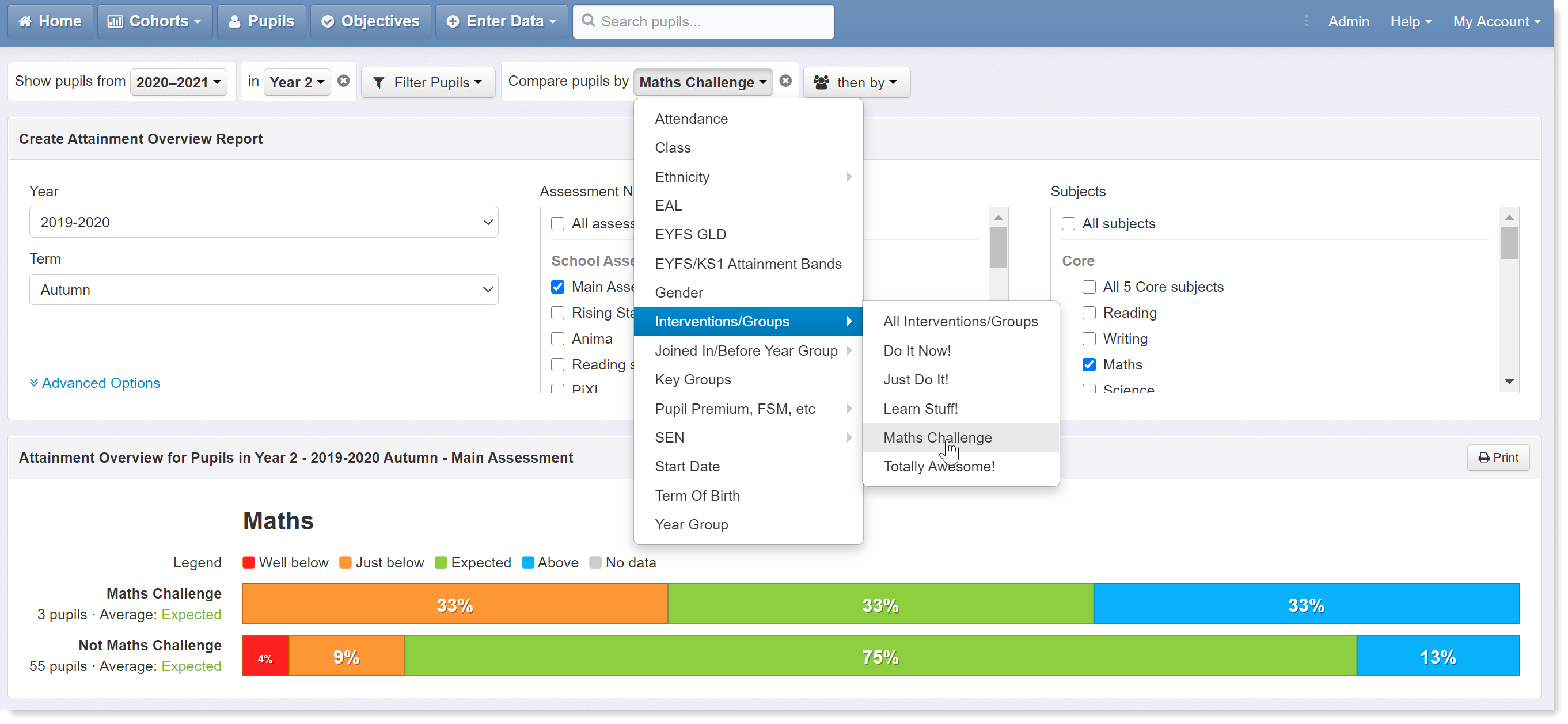Choose Maths Challenge in the submenu
This screenshot has height=724, width=1568.
[x=960, y=437]
